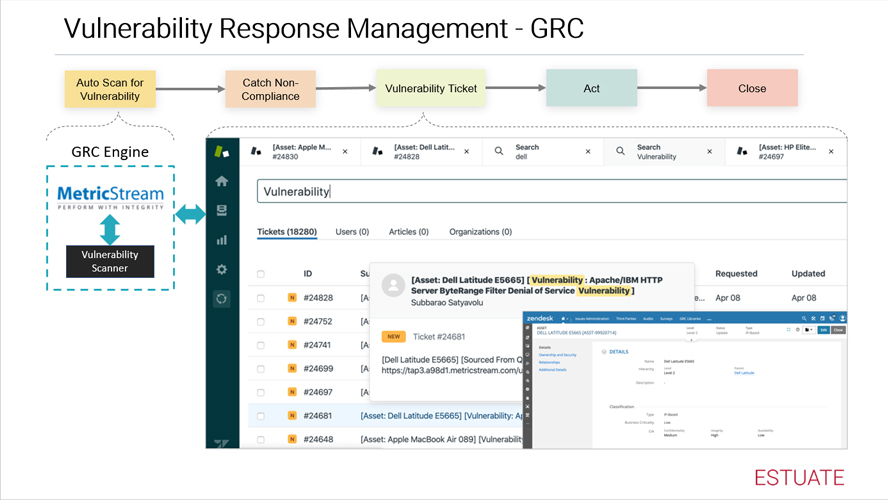The height and width of the screenshot is (500, 888).
Task: Open the Relationships link
Action: (x=549, y=362)
